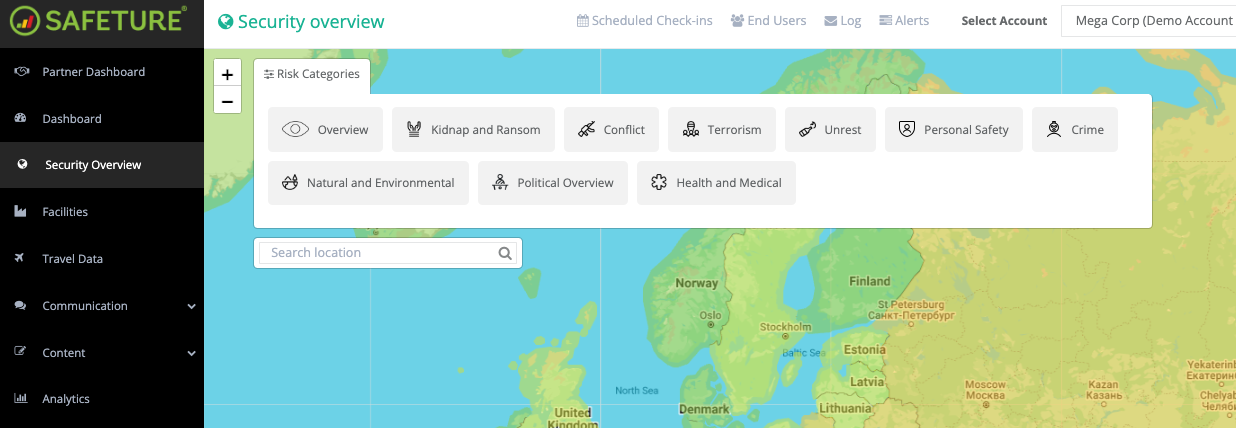The image size is (1236, 428).
Task: Click the Political Overview podium icon
Action: click(500, 183)
